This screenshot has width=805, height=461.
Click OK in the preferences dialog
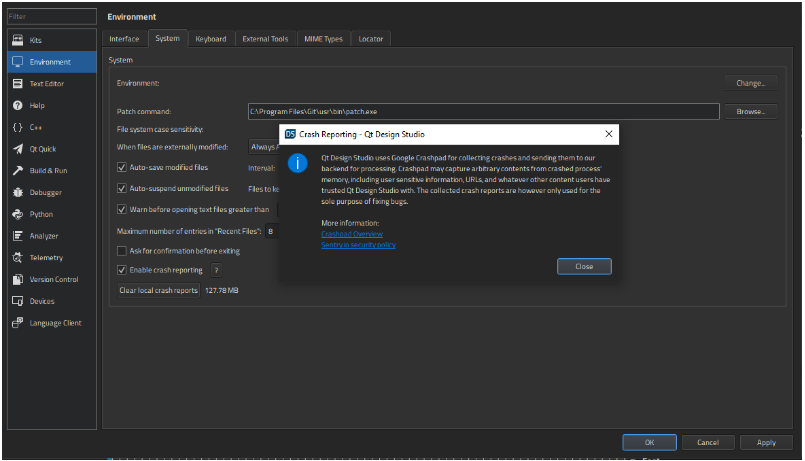click(649, 443)
